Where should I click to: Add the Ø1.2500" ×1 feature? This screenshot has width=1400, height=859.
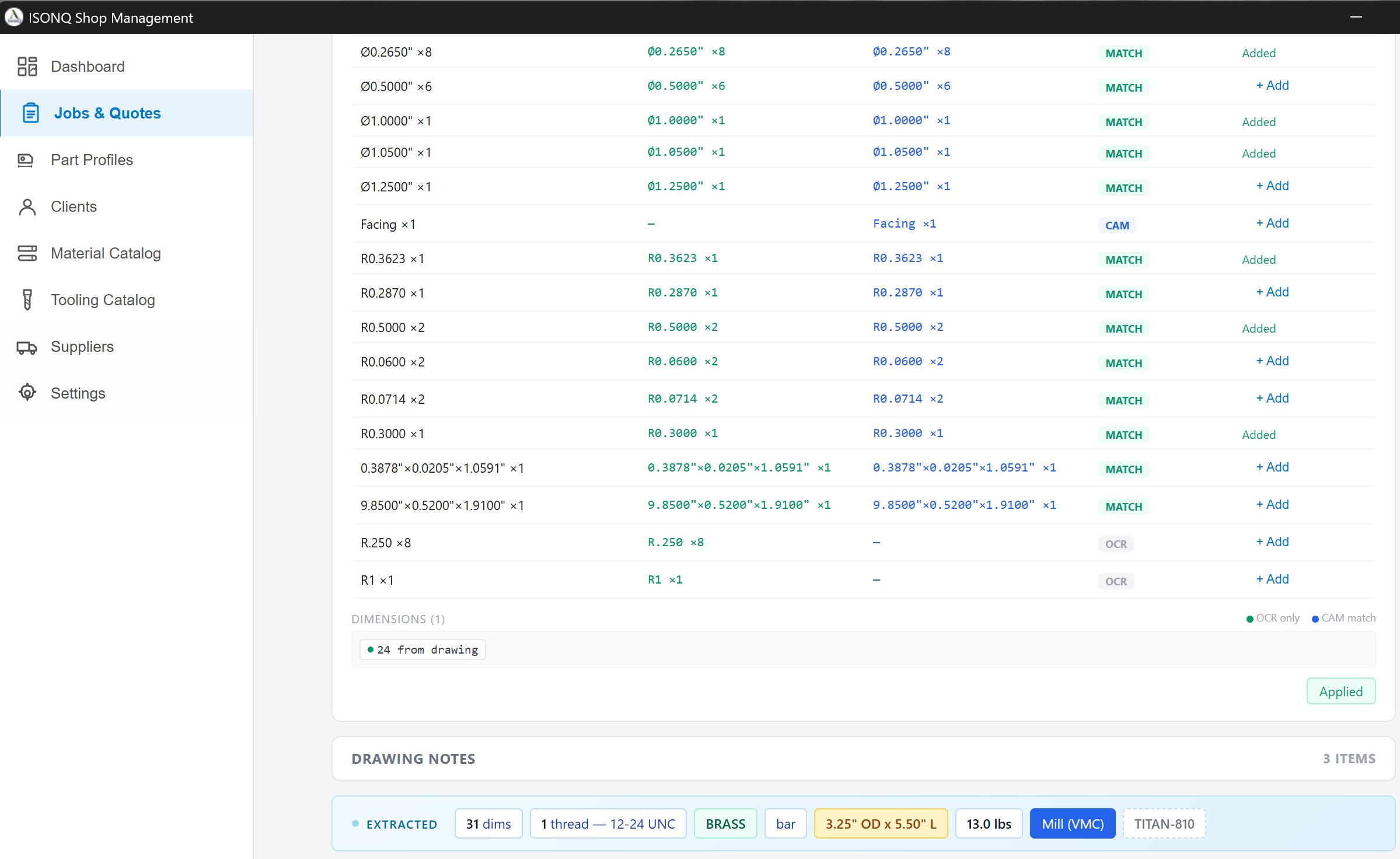pyautogui.click(x=1272, y=186)
